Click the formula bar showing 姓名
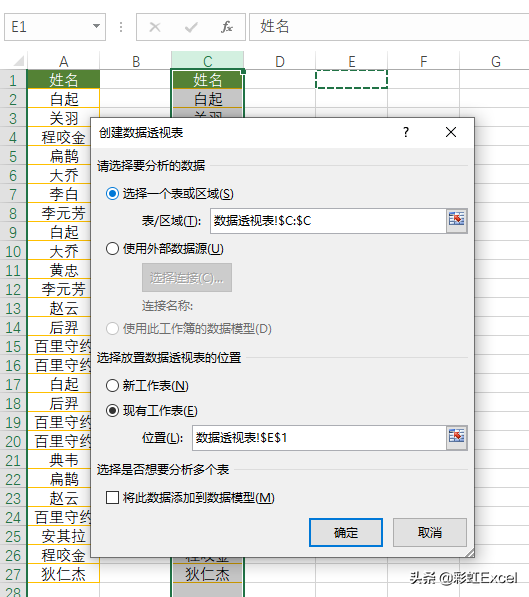Screen dimensions: 529x597 point(389,27)
